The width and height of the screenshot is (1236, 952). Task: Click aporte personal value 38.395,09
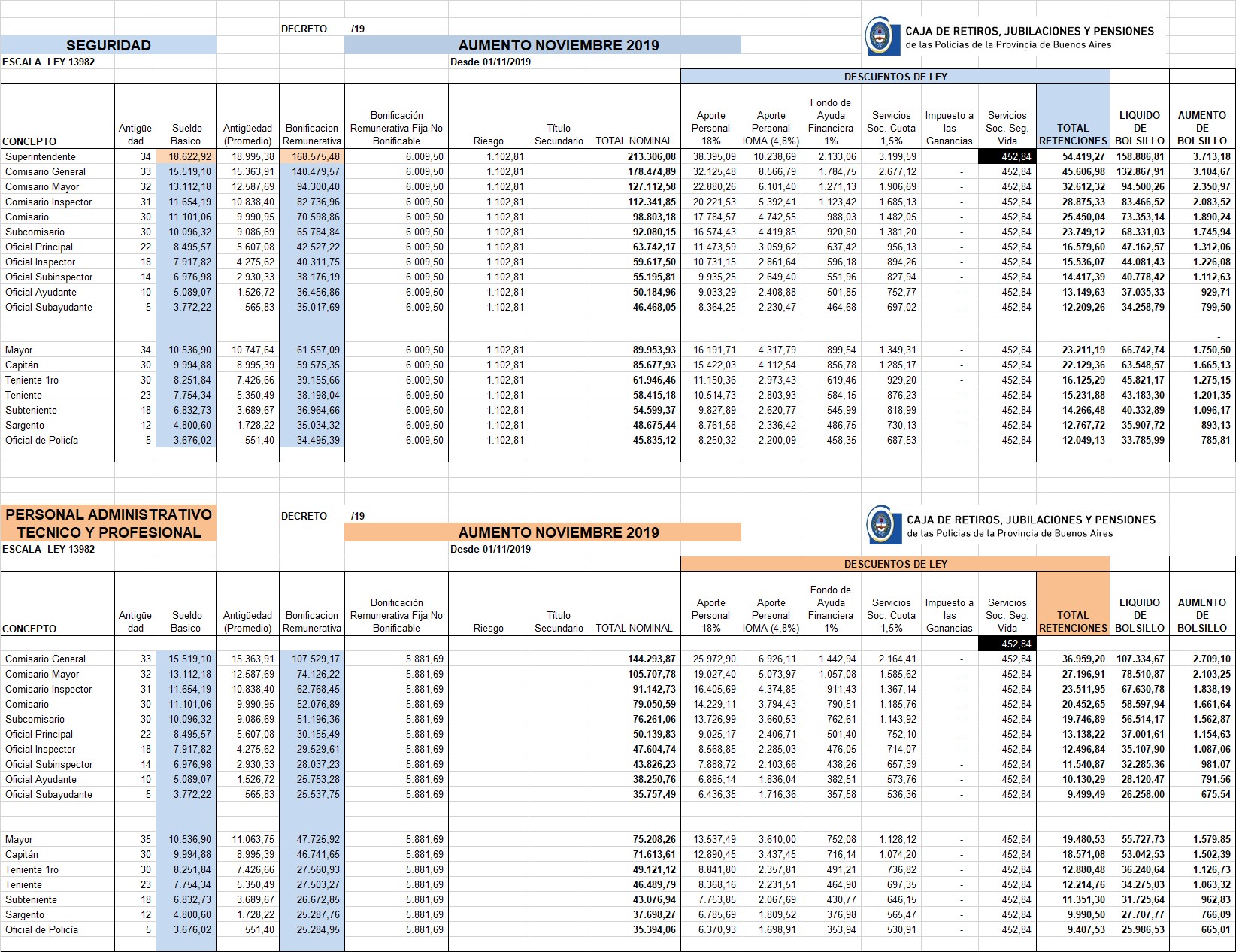pyautogui.click(x=714, y=156)
